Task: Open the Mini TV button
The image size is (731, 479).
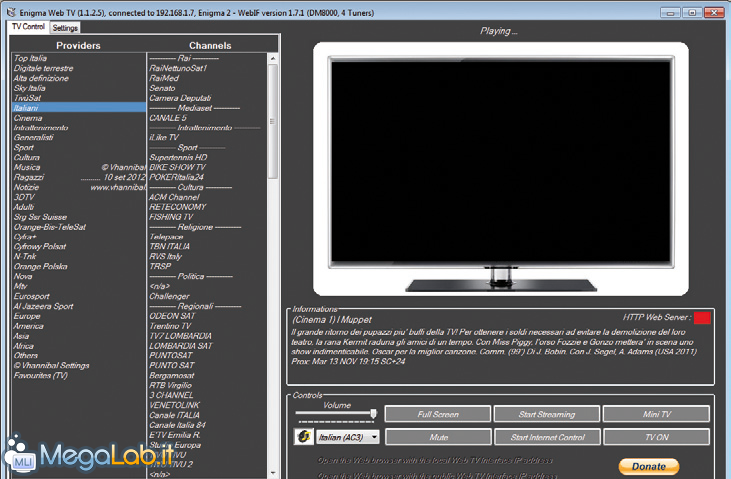Action: point(656,414)
